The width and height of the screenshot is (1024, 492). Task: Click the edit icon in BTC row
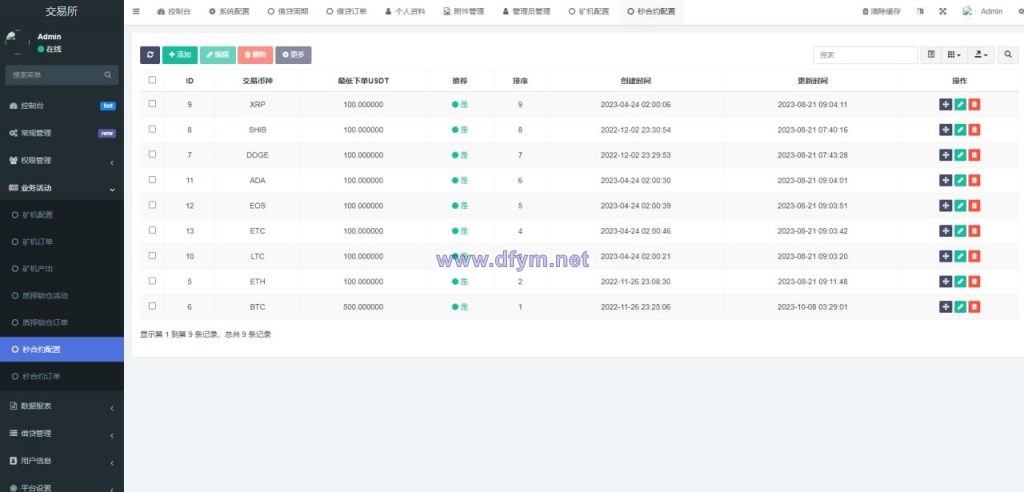(x=959, y=306)
